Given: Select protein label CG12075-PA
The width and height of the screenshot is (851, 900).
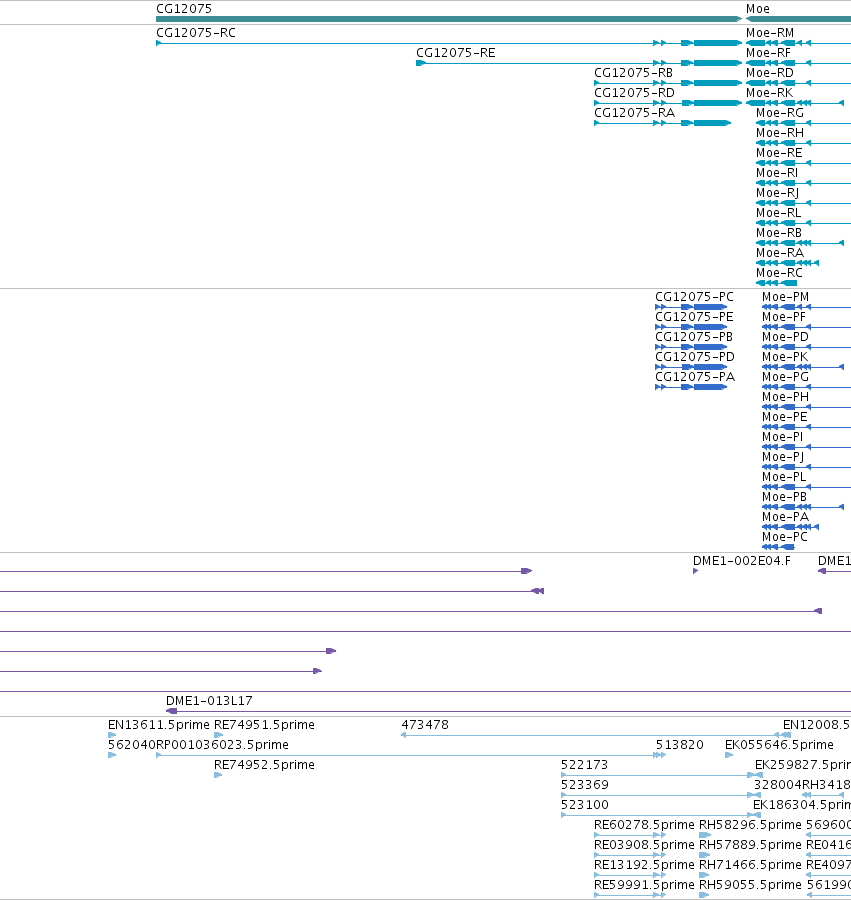Looking at the screenshot, I should click(695, 377).
